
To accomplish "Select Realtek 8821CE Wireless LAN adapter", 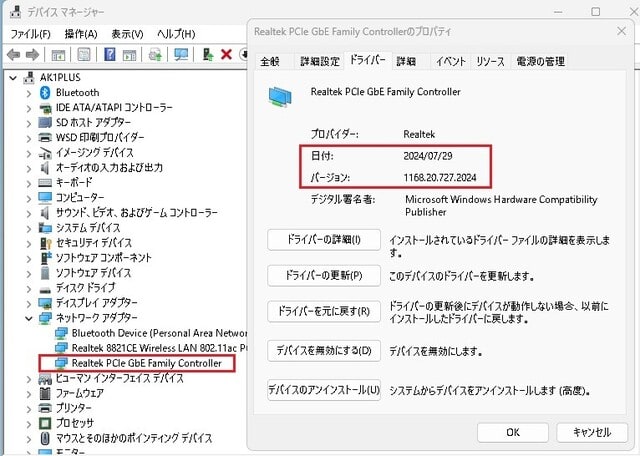I will pyautogui.click(x=160, y=348).
